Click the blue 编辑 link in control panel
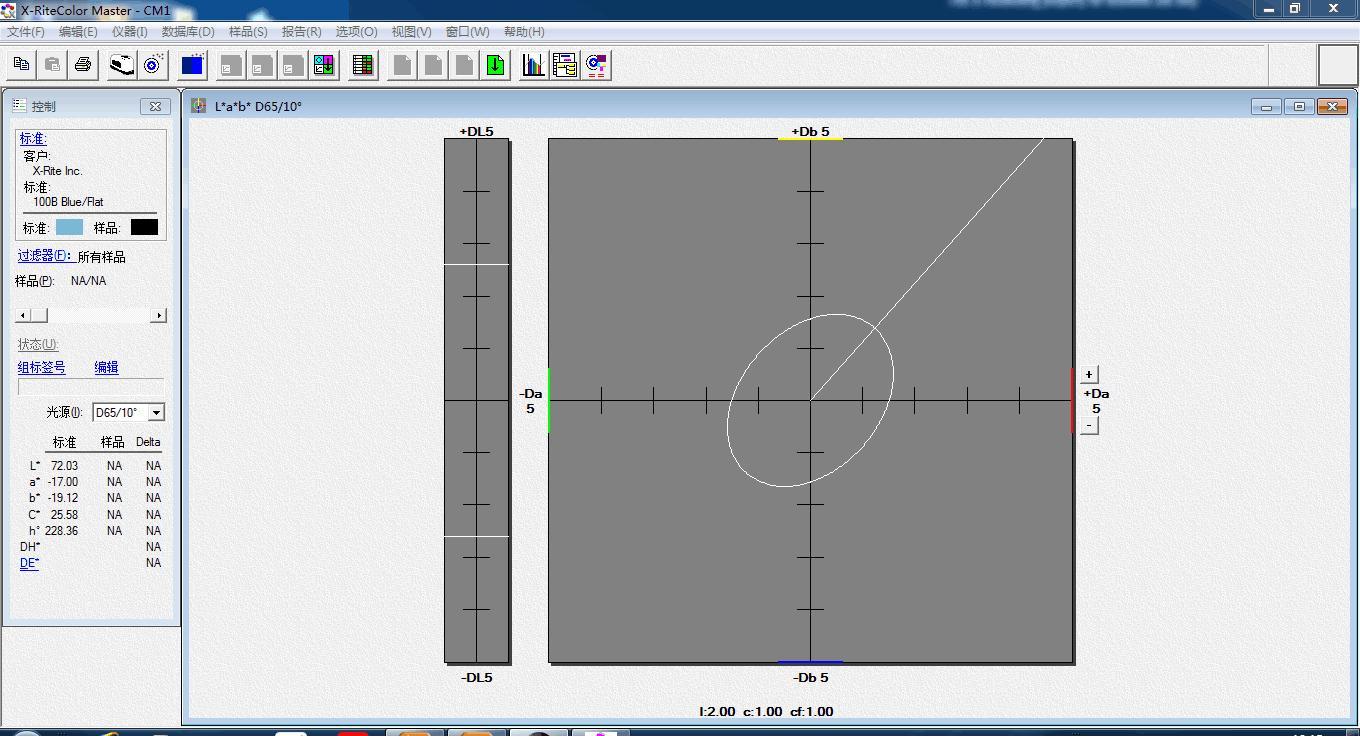 106,367
